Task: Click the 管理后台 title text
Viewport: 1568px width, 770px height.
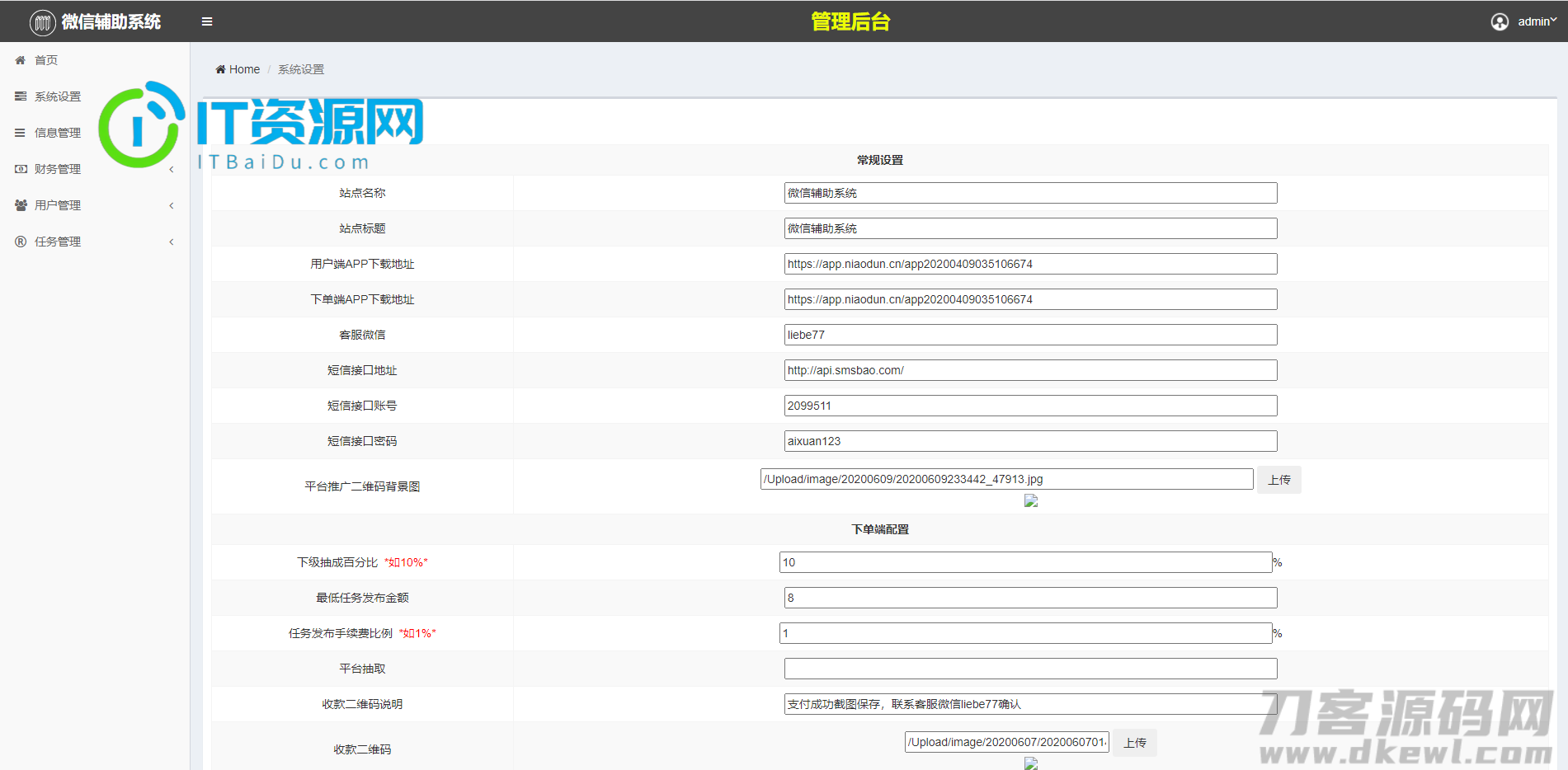Action: pyautogui.click(x=850, y=21)
